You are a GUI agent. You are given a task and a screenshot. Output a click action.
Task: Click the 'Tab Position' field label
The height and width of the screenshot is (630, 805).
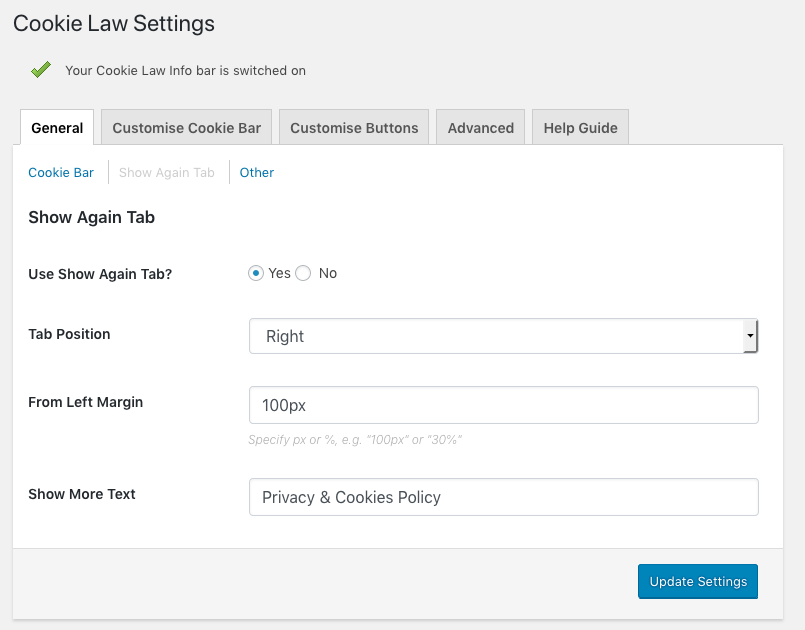click(69, 334)
